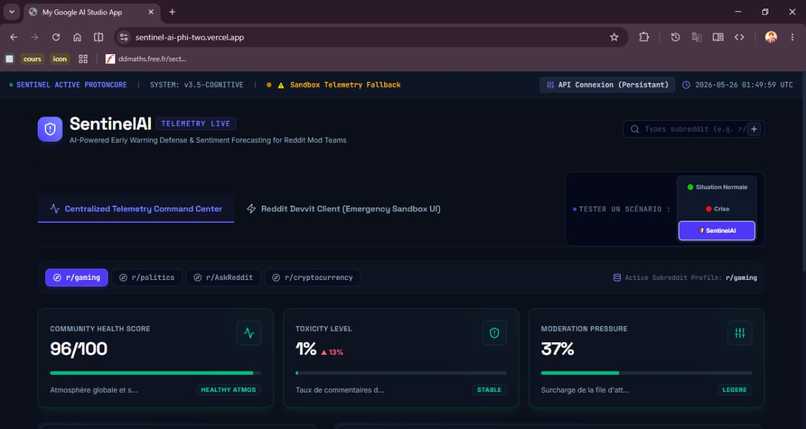Click the SYSTEM: v3.5-COGNITIVE label
This screenshot has height=429, width=806.
[x=196, y=85]
